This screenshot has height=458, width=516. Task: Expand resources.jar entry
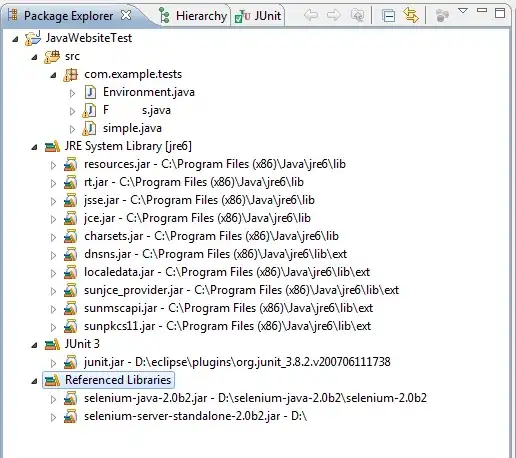pos(53,165)
